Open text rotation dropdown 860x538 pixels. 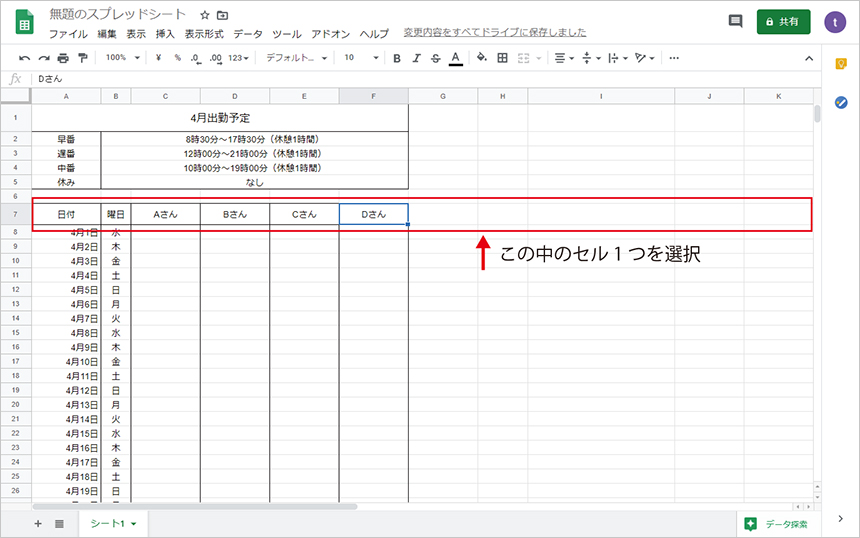(644, 58)
